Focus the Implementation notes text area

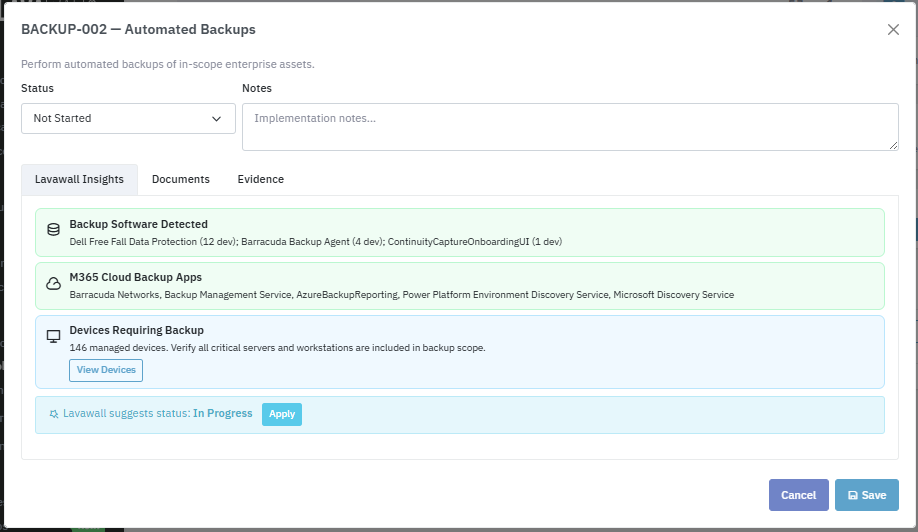[x=569, y=127]
